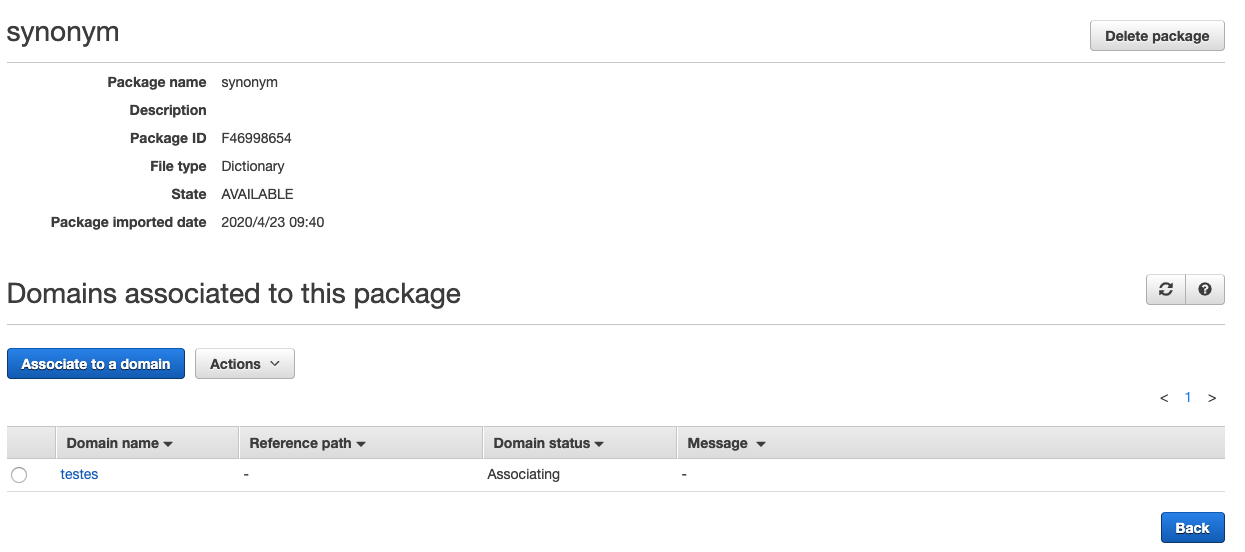The image size is (1245, 552).
Task: Sort by the Message column
Action: point(726,443)
